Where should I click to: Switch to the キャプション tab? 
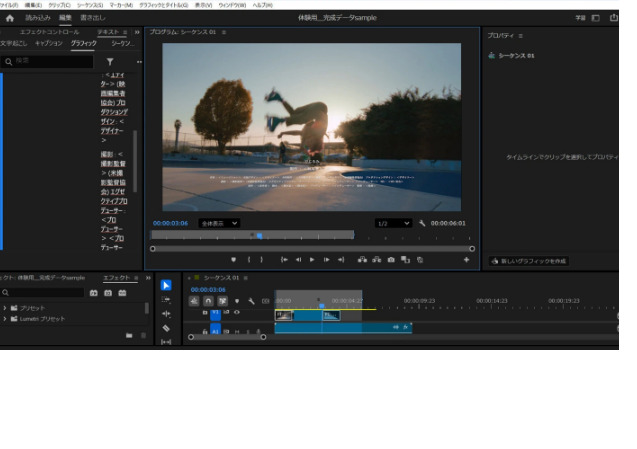pos(49,44)
